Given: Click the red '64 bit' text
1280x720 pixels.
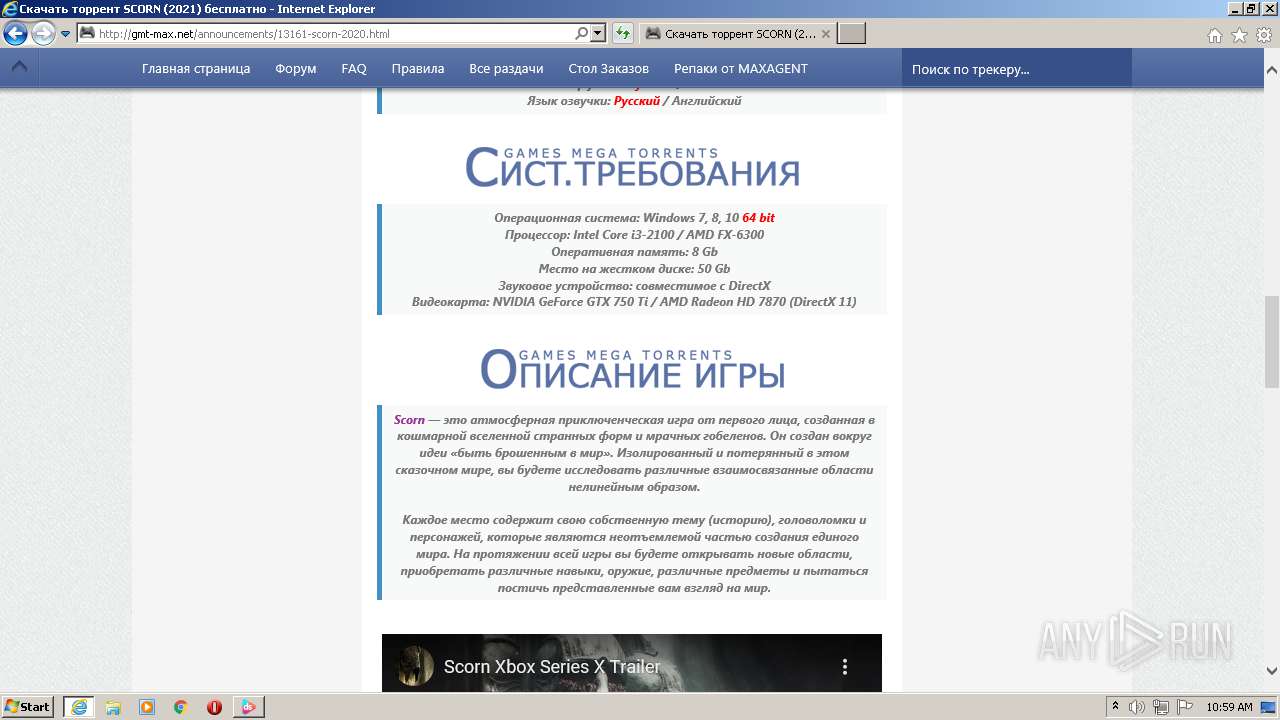Looking at the screenshot, I should pos(758,218).
